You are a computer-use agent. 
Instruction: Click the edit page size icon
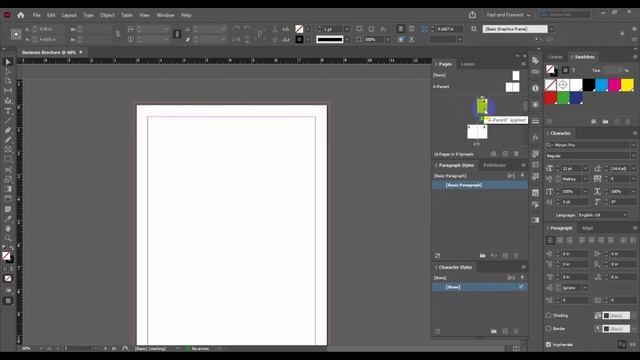click(x=493, y=154)
